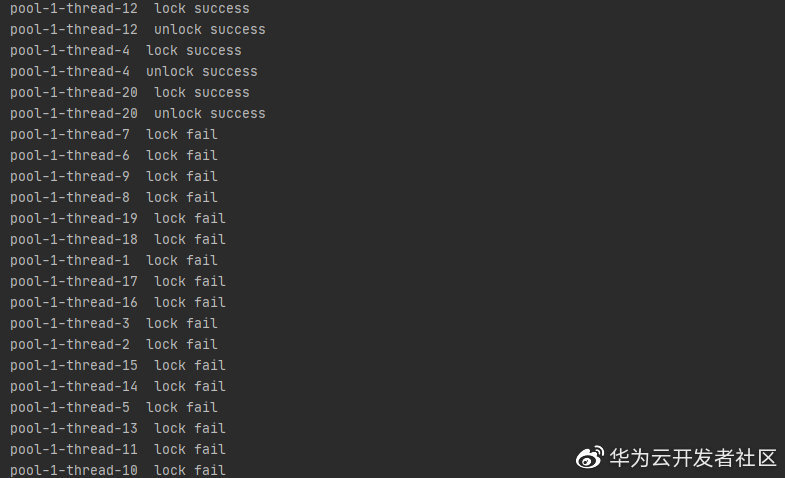Click the pool-1-thread-20 lock success line
785x478 pixels.
tap(130, 93)
